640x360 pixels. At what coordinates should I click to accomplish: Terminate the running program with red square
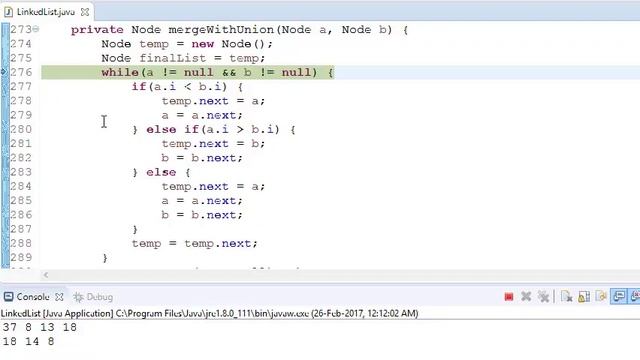(509, 297)
